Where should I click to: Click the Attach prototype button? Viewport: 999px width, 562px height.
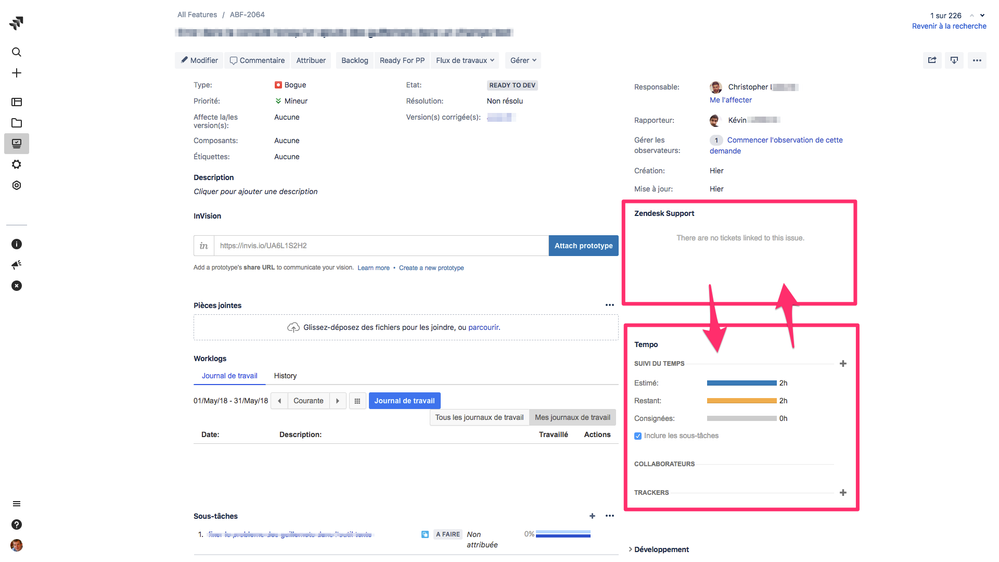(x=584, y=245)
